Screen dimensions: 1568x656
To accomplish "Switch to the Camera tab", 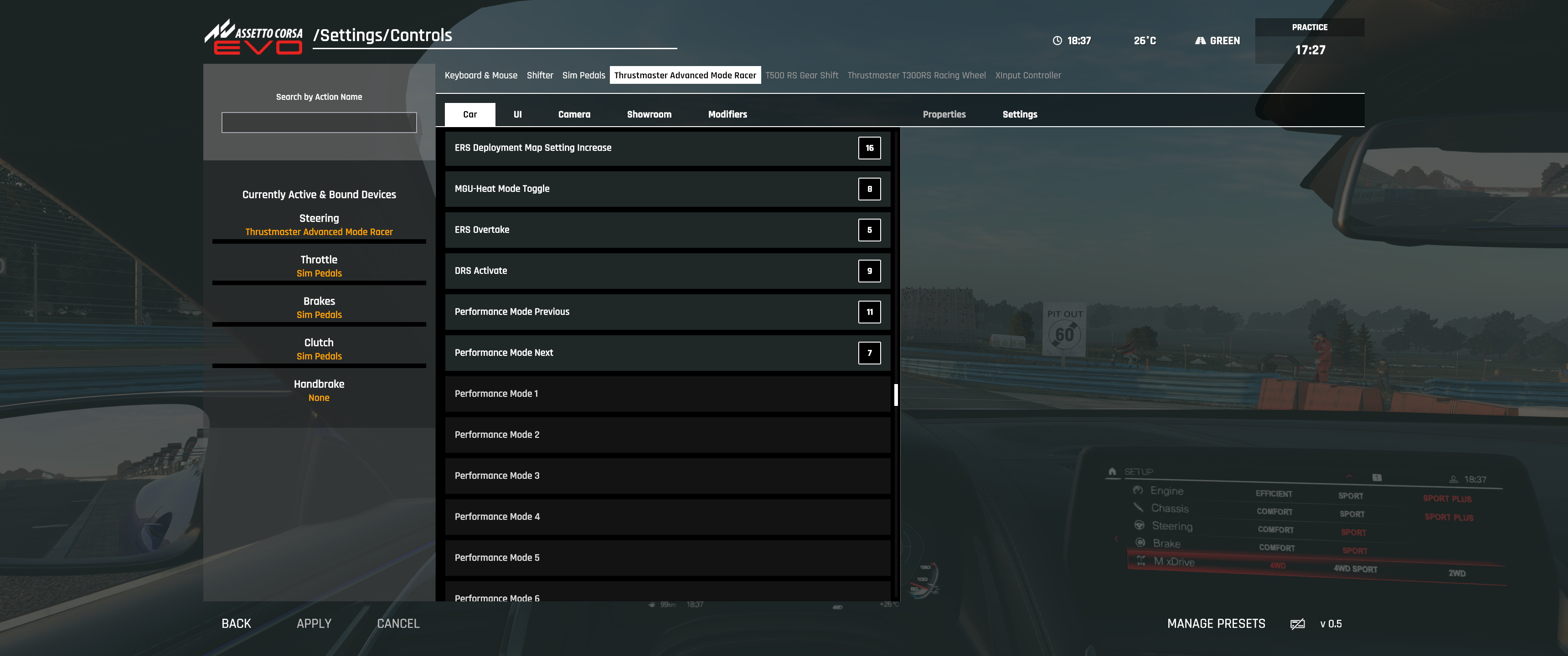I will [573, 114].
